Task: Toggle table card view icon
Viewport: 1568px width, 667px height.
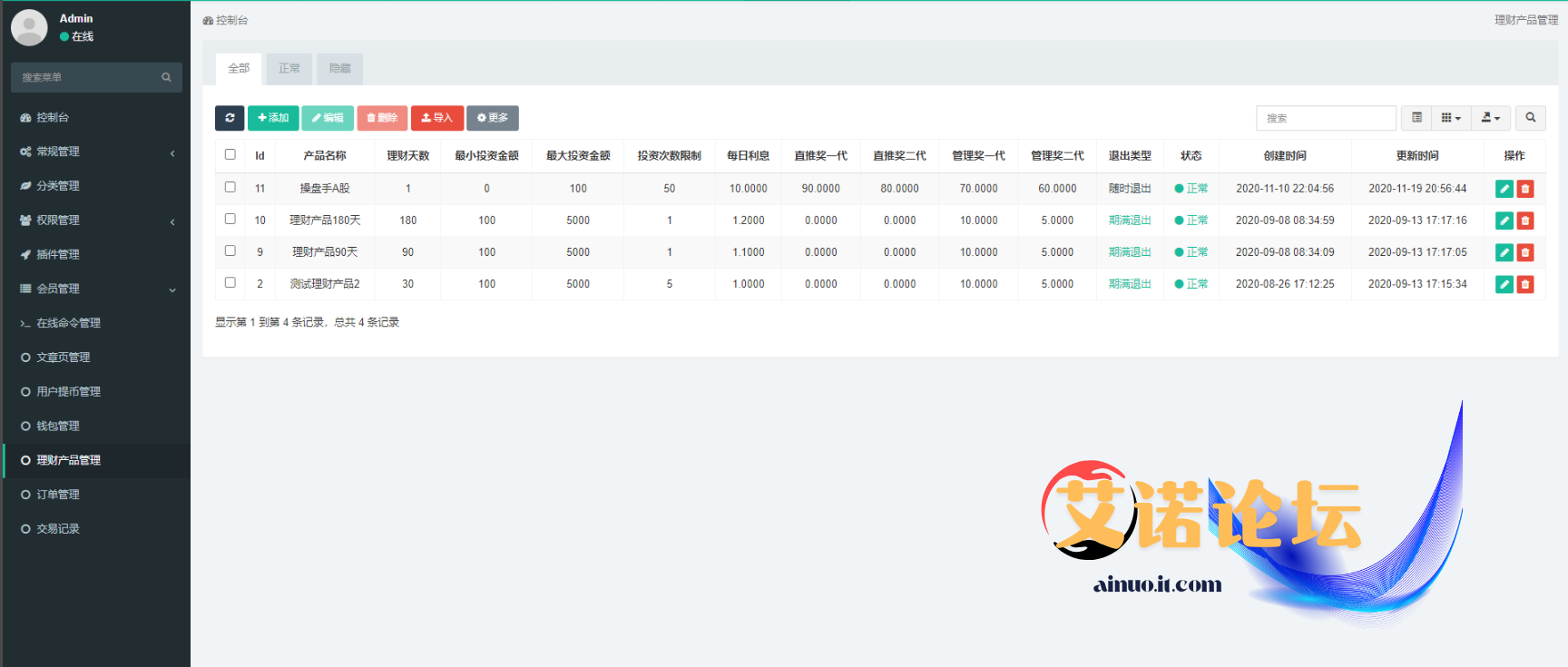Action: 1416,118
